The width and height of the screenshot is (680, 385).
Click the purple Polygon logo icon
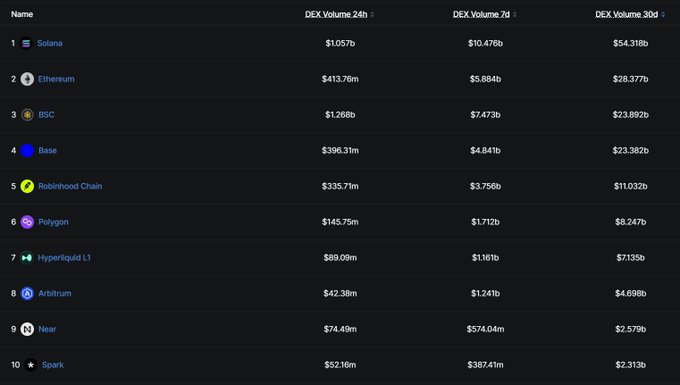(x=27, y=222)
